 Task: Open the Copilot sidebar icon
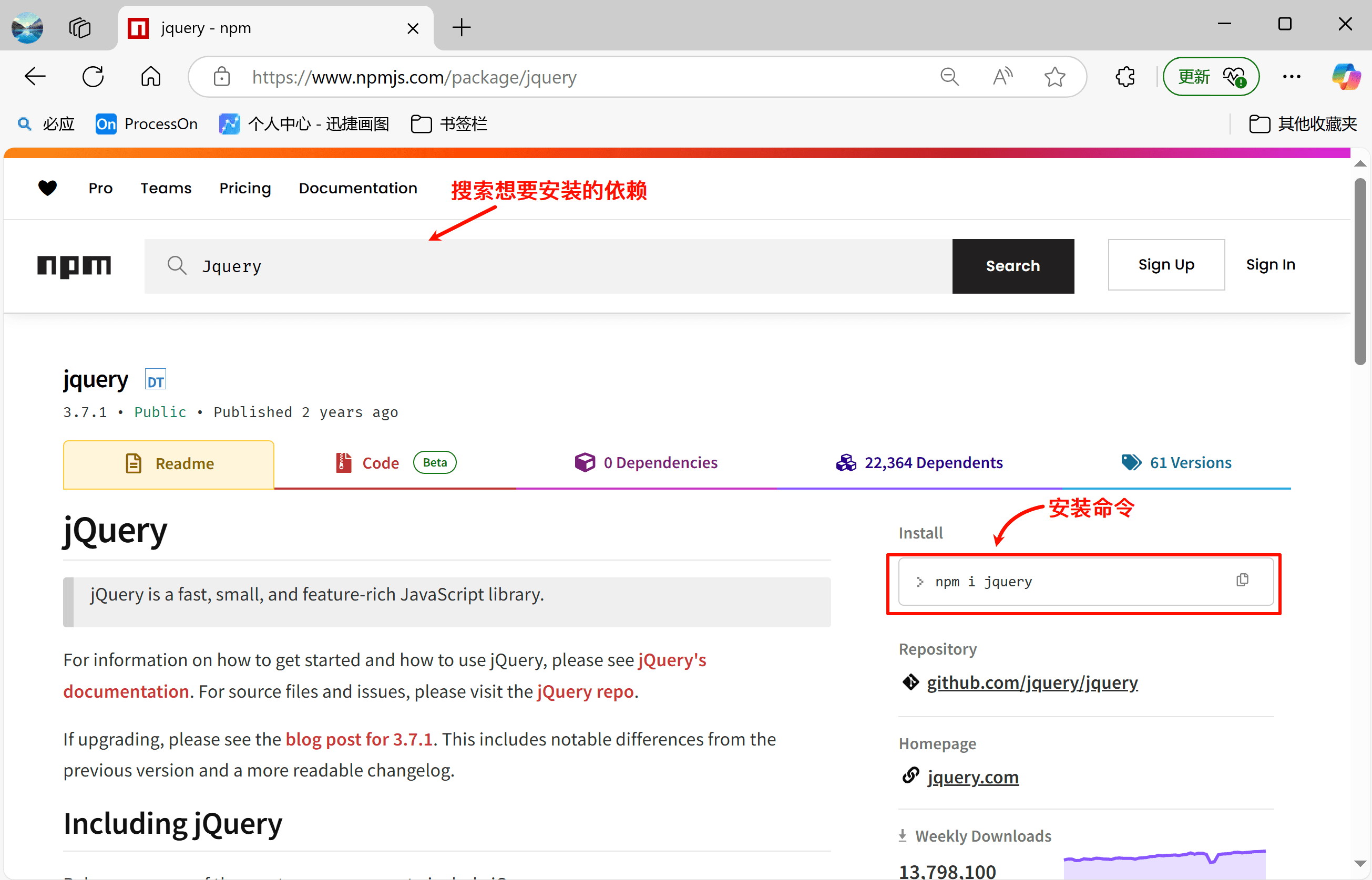click(1345, 77)
